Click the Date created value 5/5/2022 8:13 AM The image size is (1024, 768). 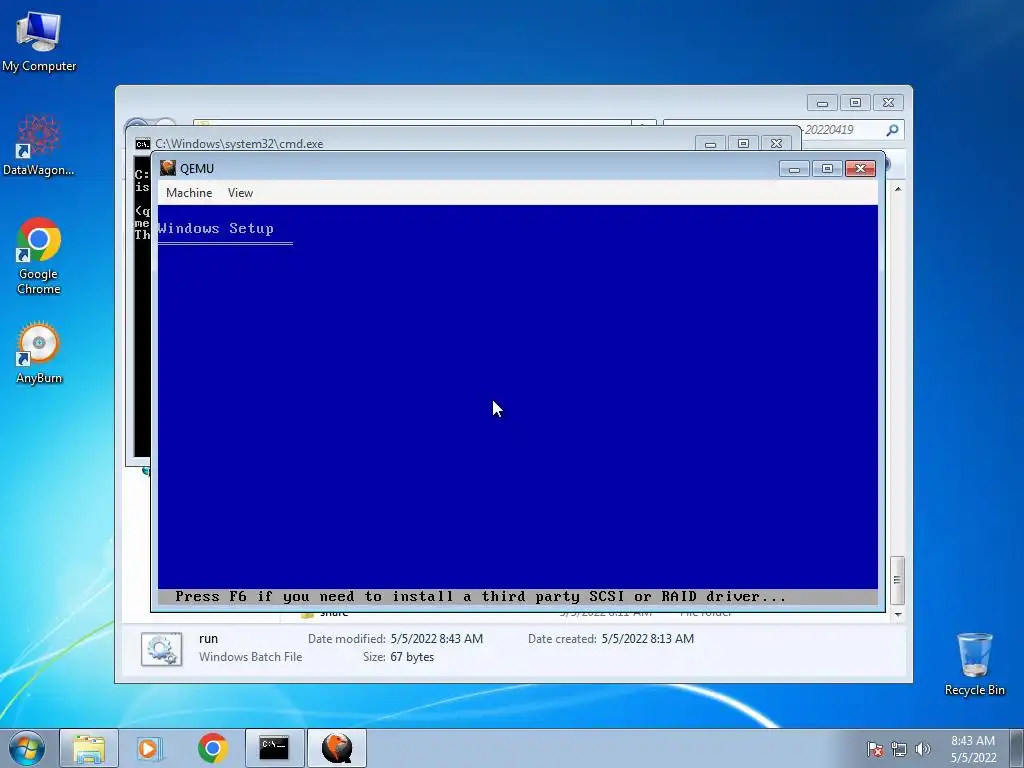pyautogui.click(x=647, y=639)
